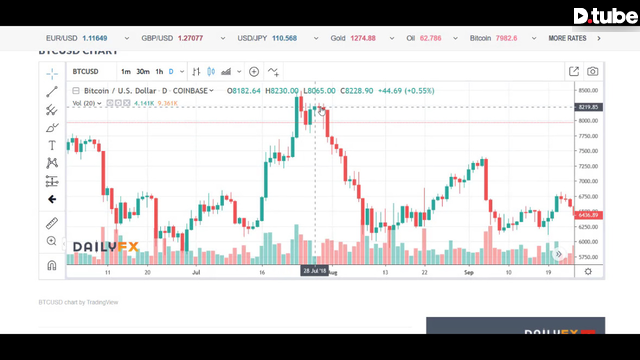Image resolution: width=640 pixels, height=360 pixels.
Task: Open chart settings gear icon
Action: coord(588,271)
